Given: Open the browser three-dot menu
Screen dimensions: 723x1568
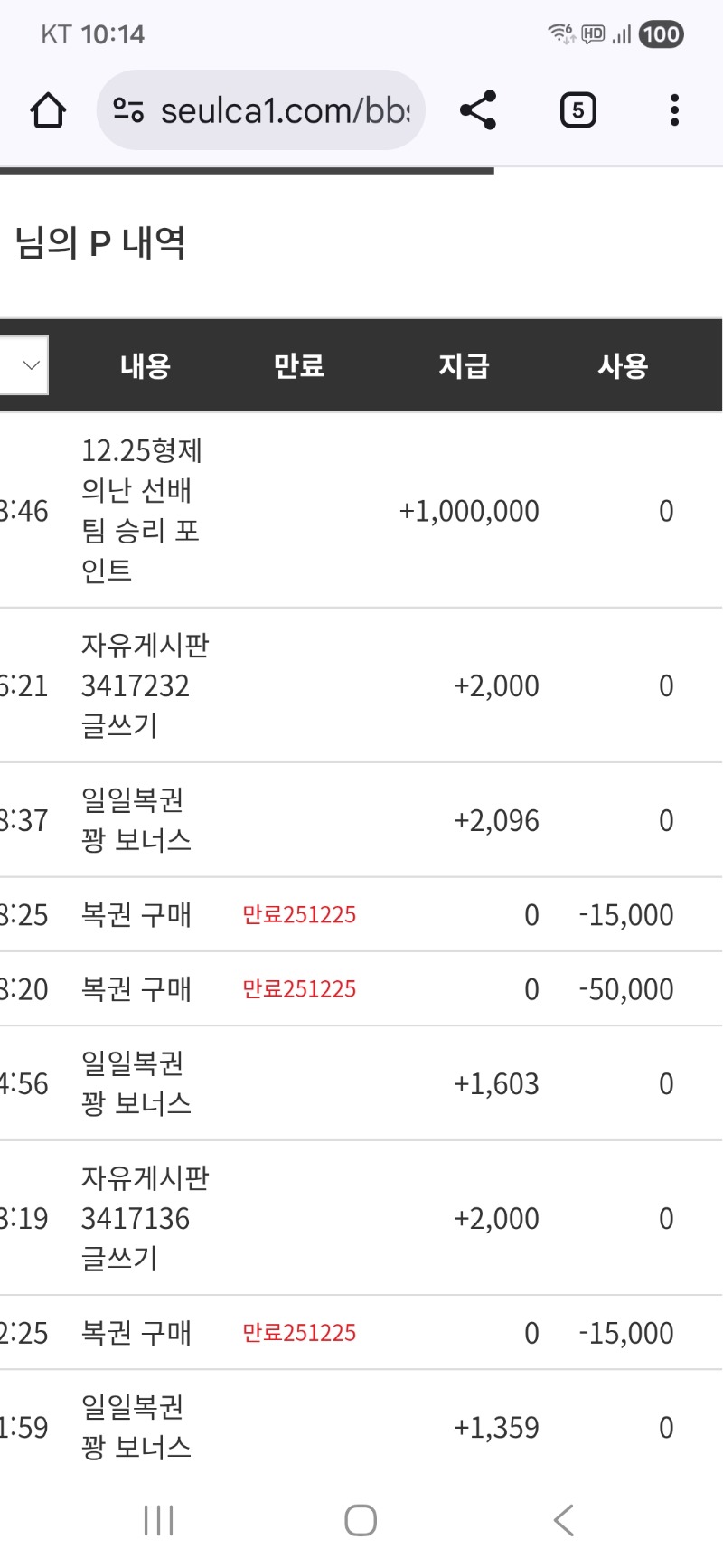Looking at the screenshot, I should click(x=674, y=110).
